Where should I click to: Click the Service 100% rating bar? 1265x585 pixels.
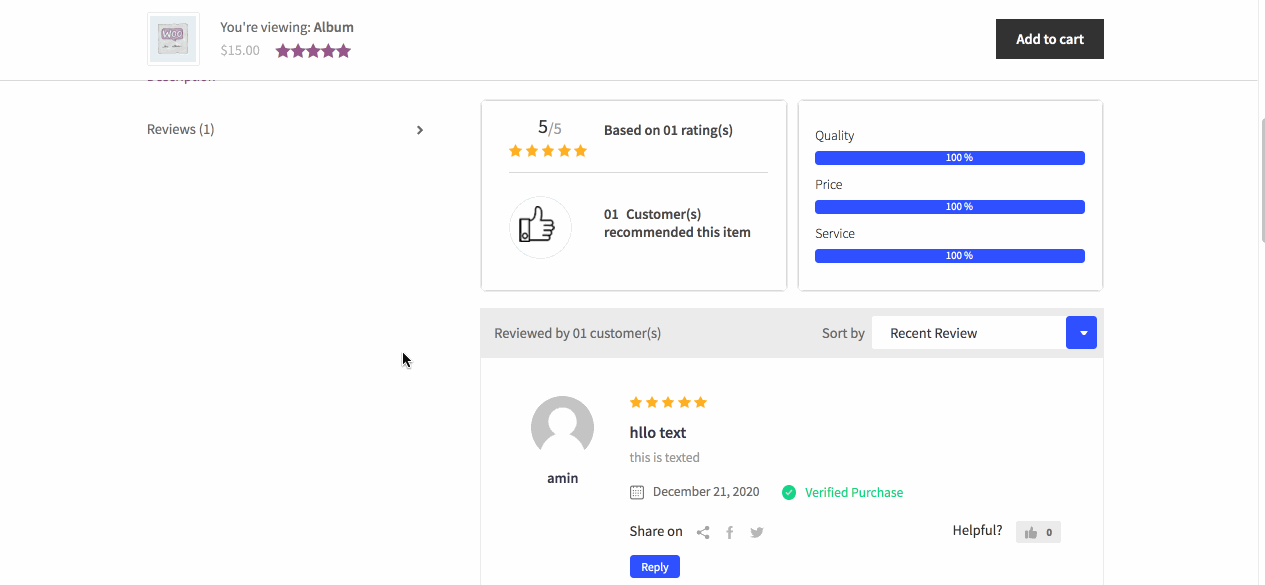(949, 256)
